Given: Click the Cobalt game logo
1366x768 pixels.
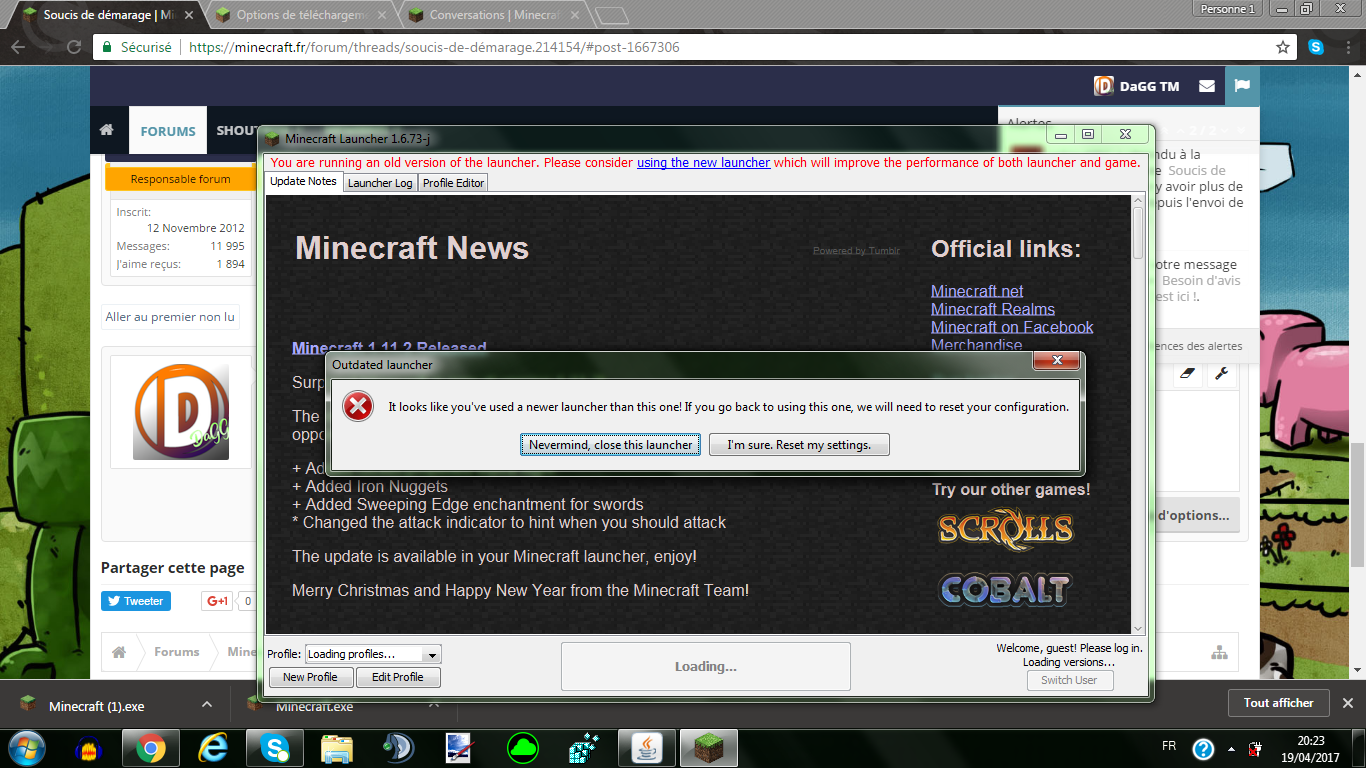Looking at the screenshot, I should [x=1005, y=589].
